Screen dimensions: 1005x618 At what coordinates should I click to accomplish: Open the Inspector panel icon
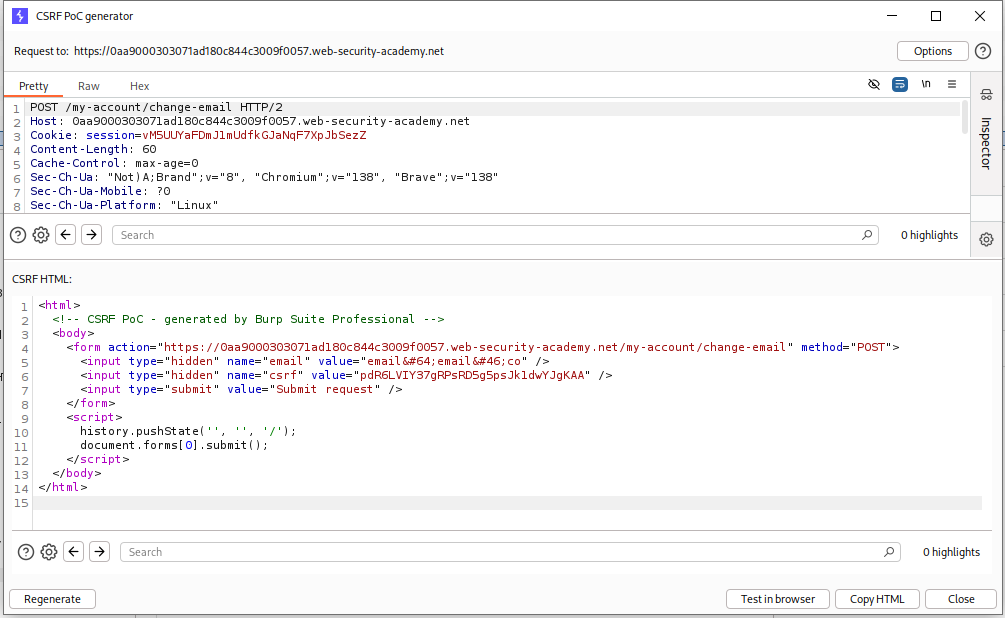click(986, 95)
